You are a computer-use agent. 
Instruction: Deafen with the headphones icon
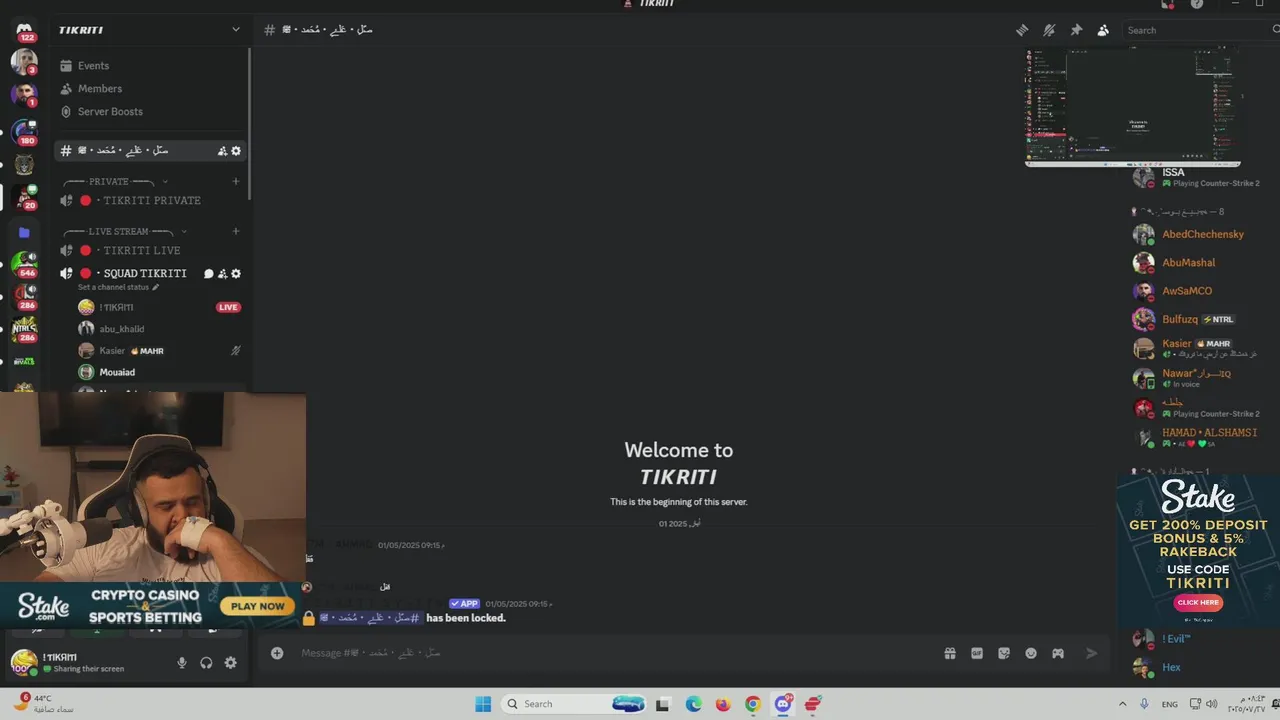[206, 663]
